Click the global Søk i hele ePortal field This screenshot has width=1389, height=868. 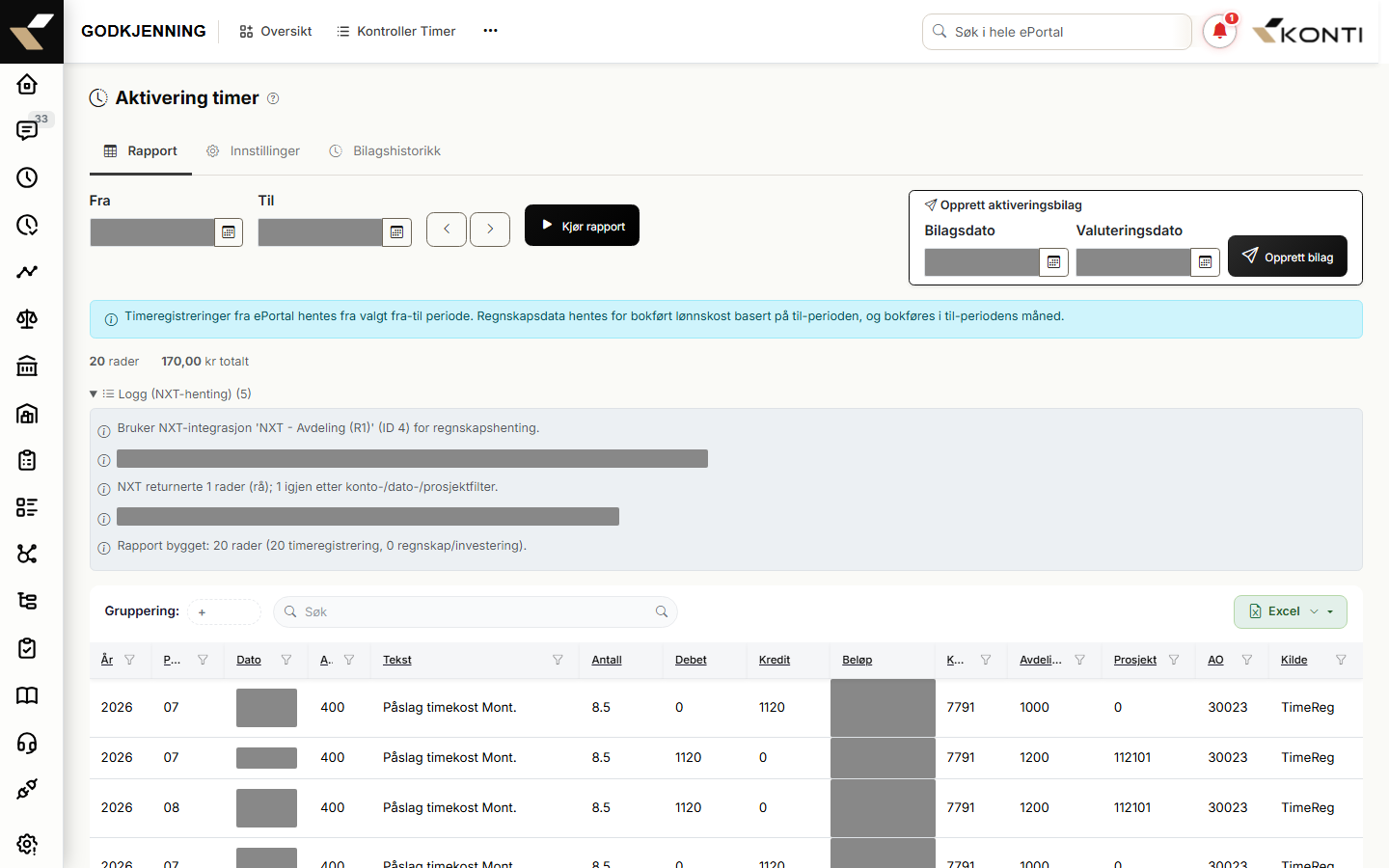click(1057, 32)
